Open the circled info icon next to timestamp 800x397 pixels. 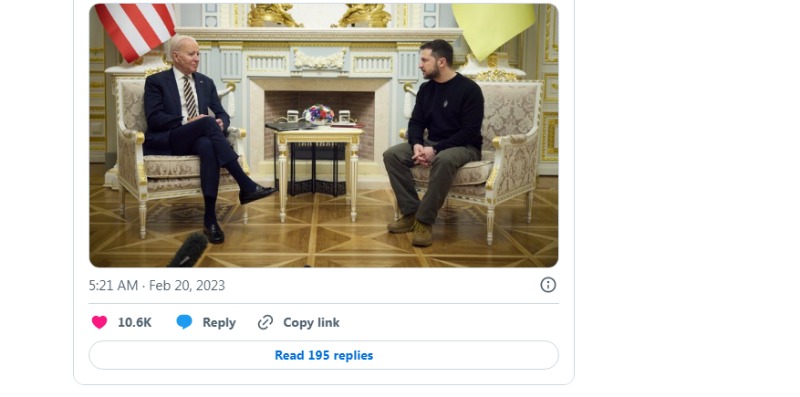click(x=548, y=285)
